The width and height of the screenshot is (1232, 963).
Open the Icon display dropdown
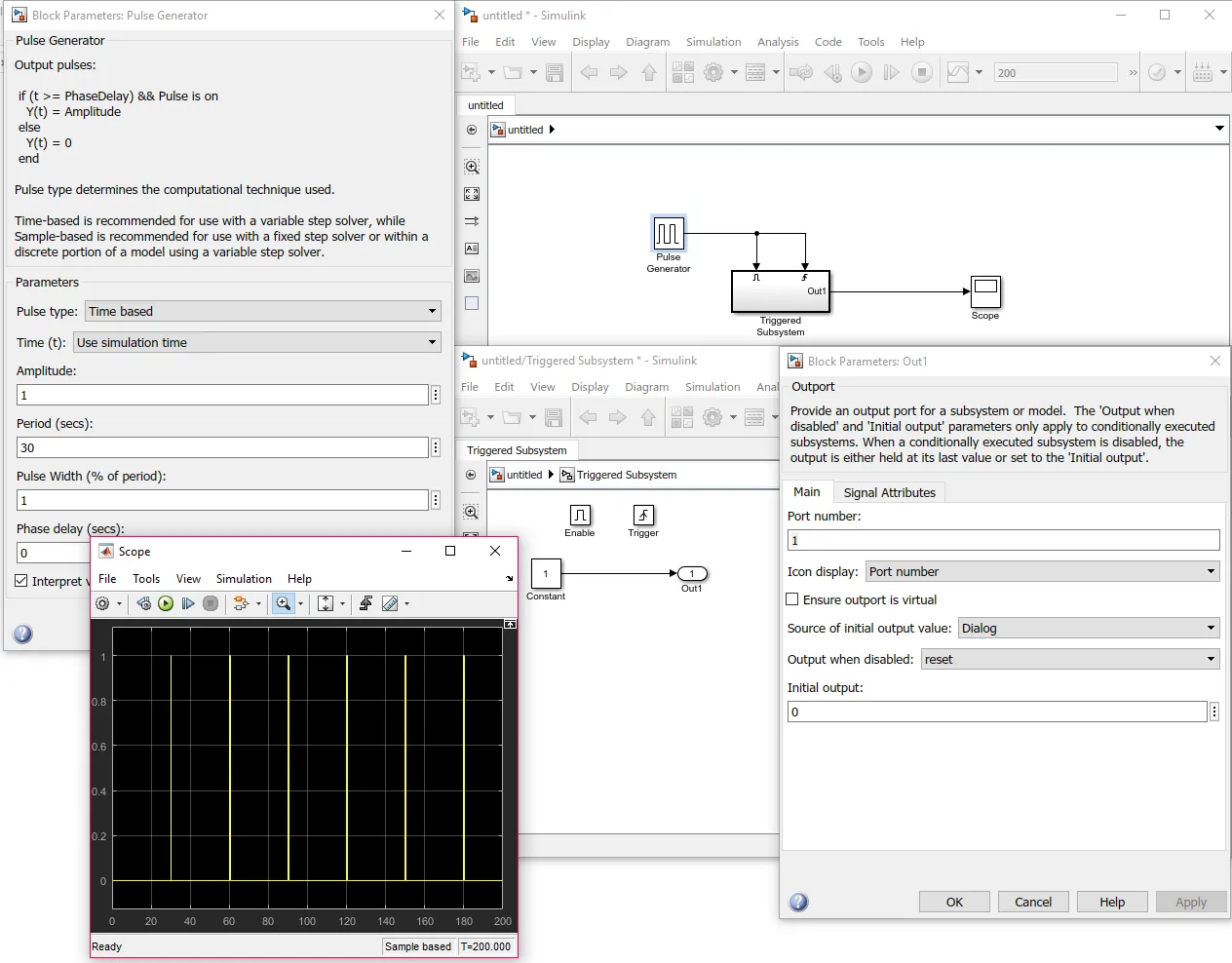1042,571
